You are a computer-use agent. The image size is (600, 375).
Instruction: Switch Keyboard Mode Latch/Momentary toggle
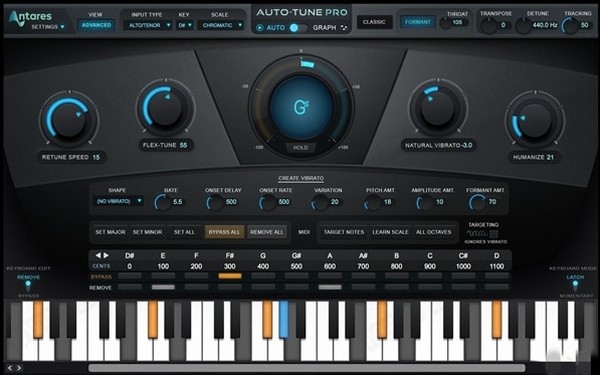pos(575,285)
